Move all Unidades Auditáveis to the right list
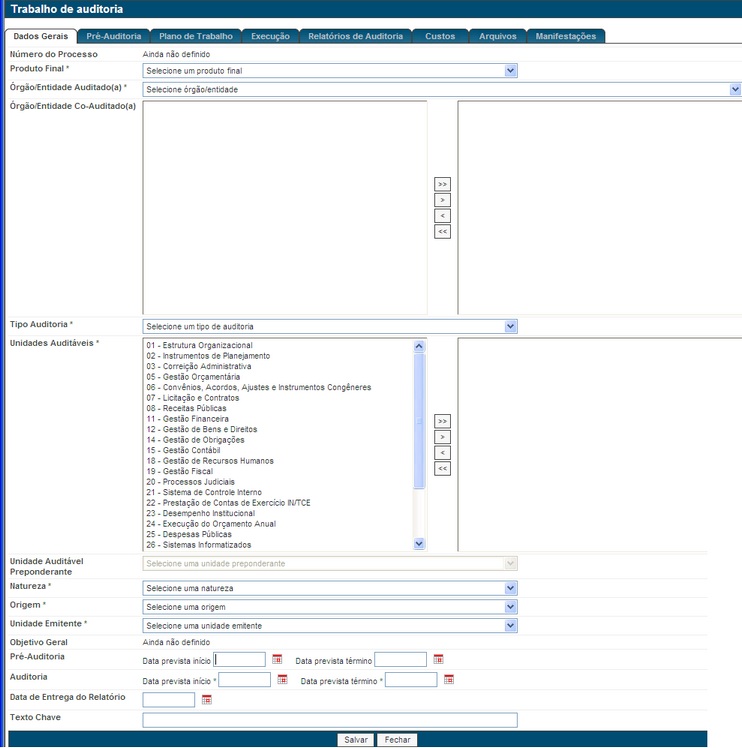 click(442, 421)
